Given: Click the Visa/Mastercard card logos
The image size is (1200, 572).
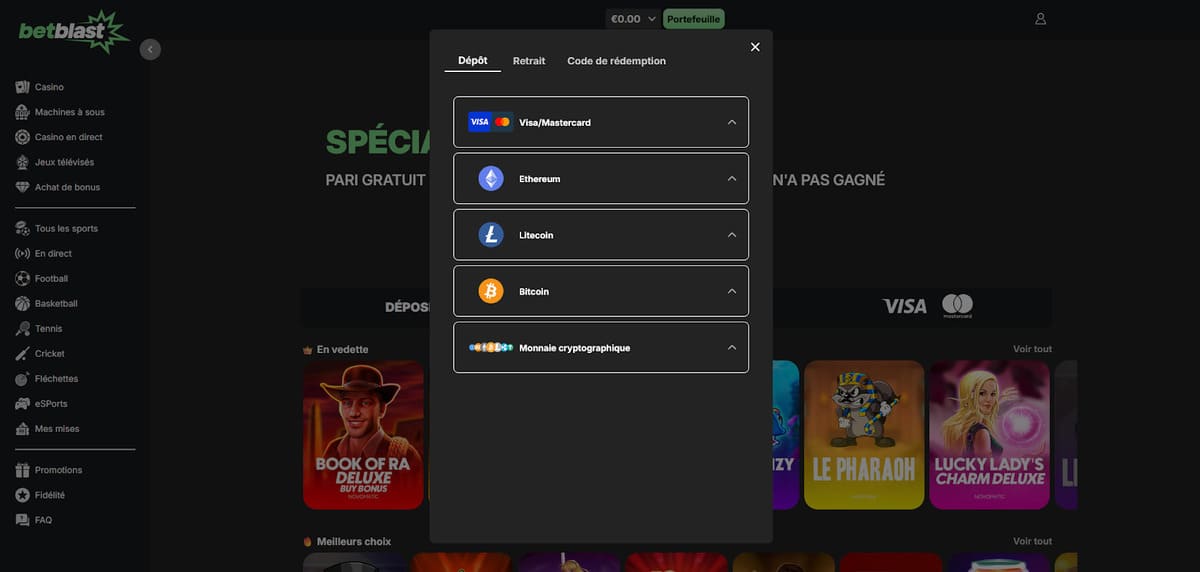Looking at the screenshot, I should point(490,122).
